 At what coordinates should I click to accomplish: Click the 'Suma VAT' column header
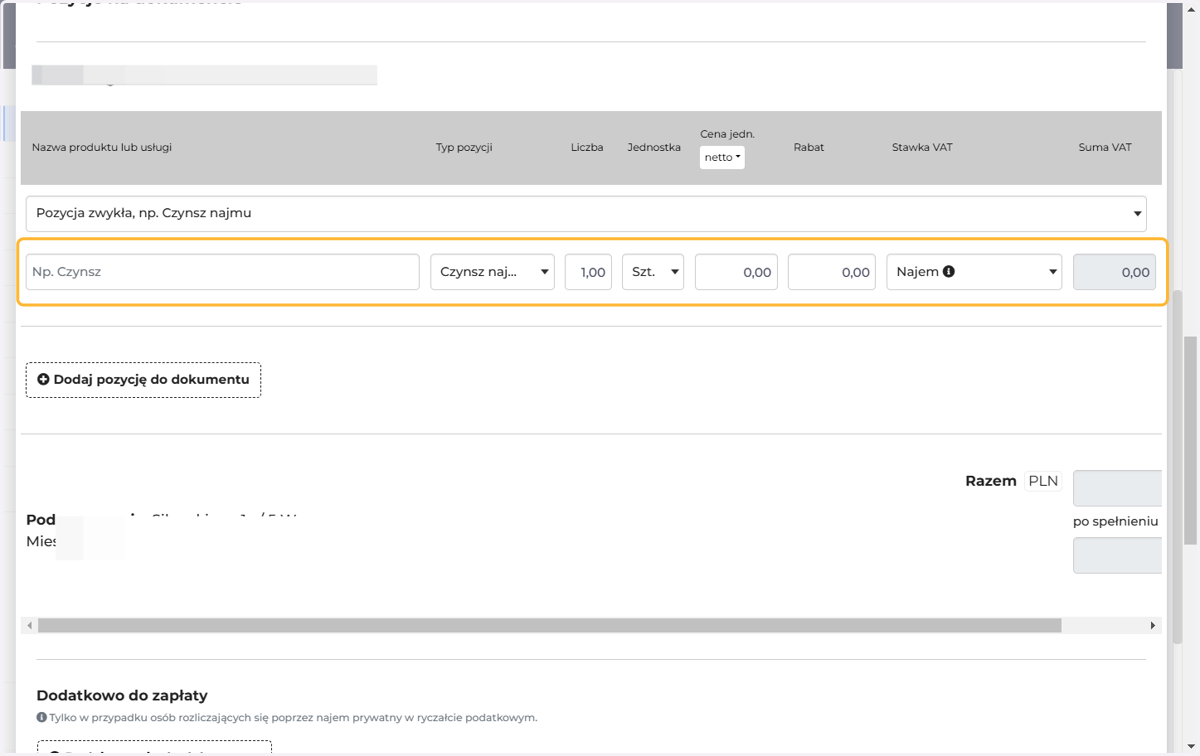[x=1105, y=147]
